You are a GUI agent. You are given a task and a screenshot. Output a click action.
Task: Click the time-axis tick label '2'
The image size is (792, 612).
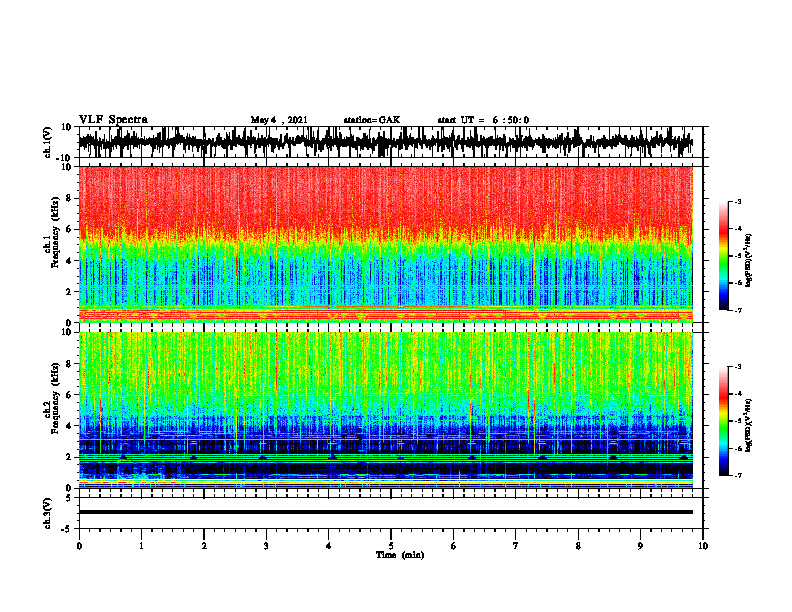click(x=204, y=546)
